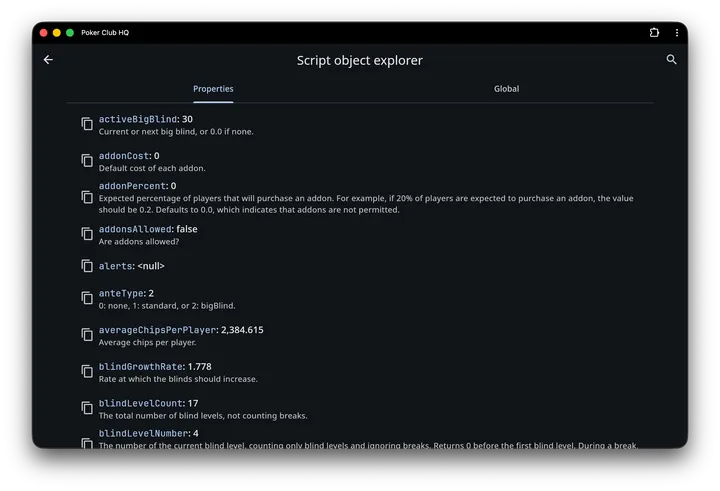Maximize the window with green button
The width and height of the screenshot is (720, 491).
[x=70, y=33]
